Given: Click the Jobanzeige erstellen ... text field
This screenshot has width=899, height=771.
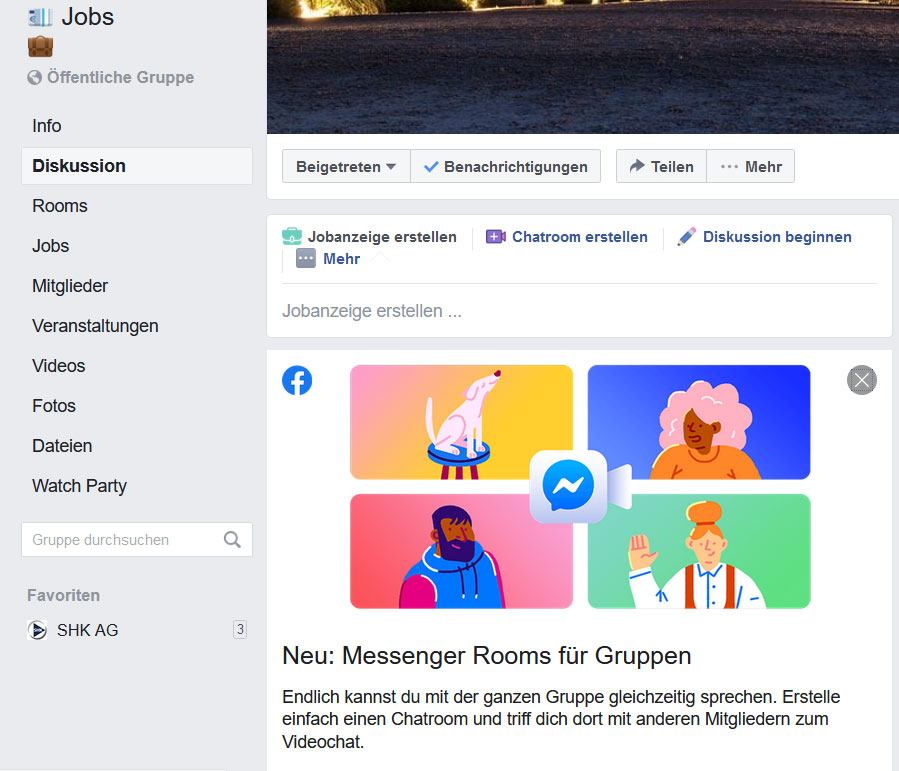Looking at the screenshot, I should [x=579, y=311].
